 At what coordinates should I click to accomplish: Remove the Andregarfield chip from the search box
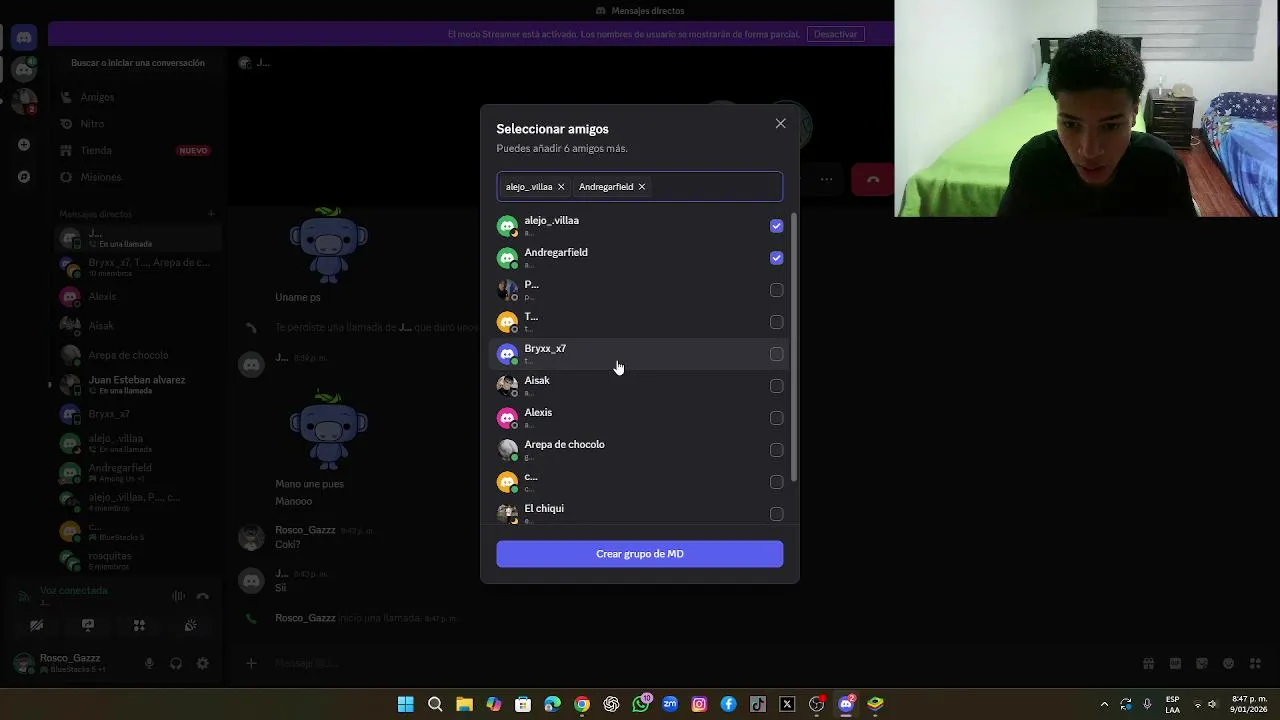[x=642, y=187]
